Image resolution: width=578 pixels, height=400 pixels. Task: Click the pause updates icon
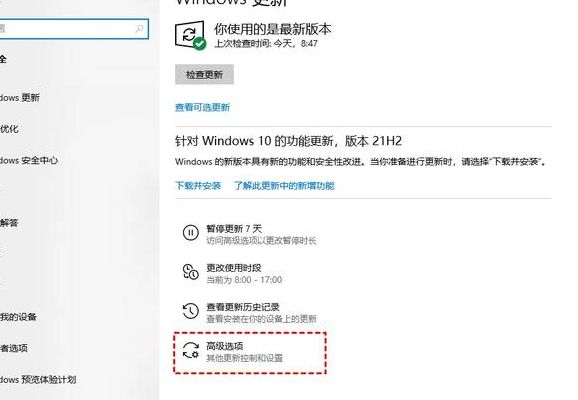click(x=191, y=233)
